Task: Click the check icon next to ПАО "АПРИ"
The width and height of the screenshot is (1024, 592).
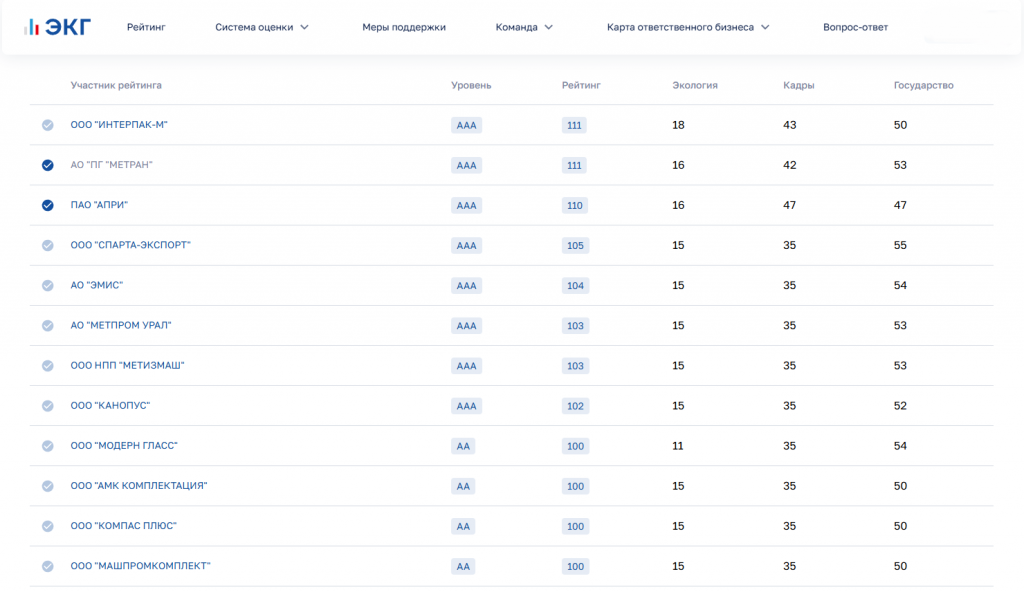Action: [48, 205]
